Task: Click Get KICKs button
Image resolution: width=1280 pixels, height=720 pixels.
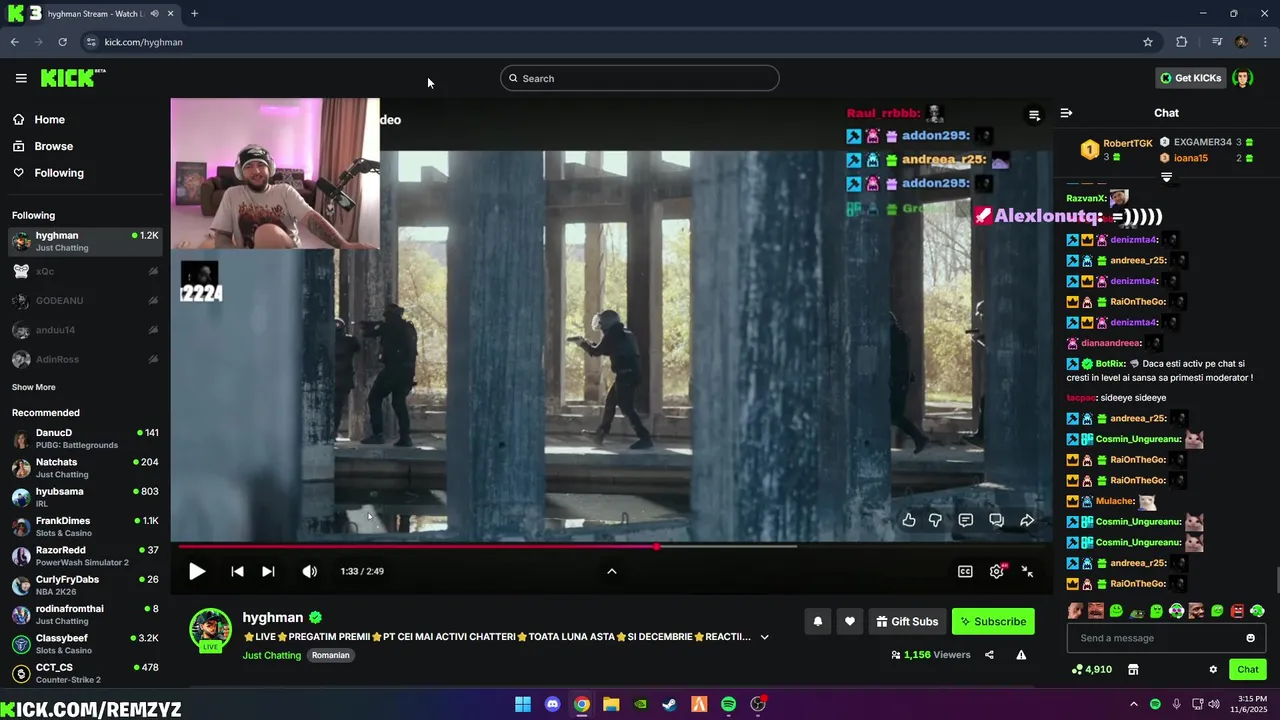Action: 1190,78
